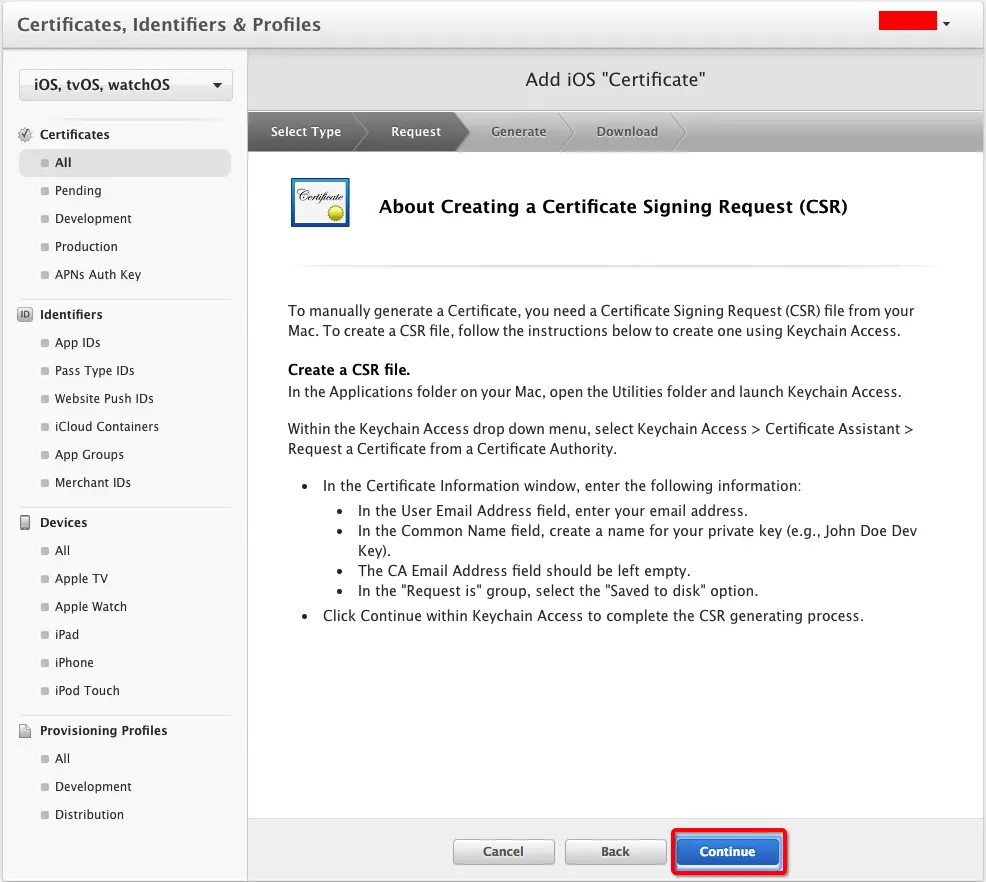Viewport: 986px width, 882px height.
Task: Click the Back button
Action: pos(615,851)
